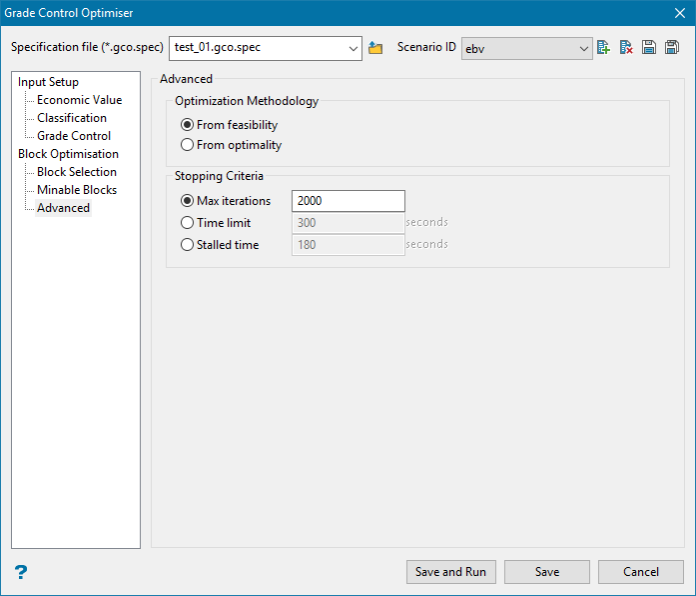Select Grade Control in the tree
Viewport: 696px width, 596px height.
coord(74,136)
